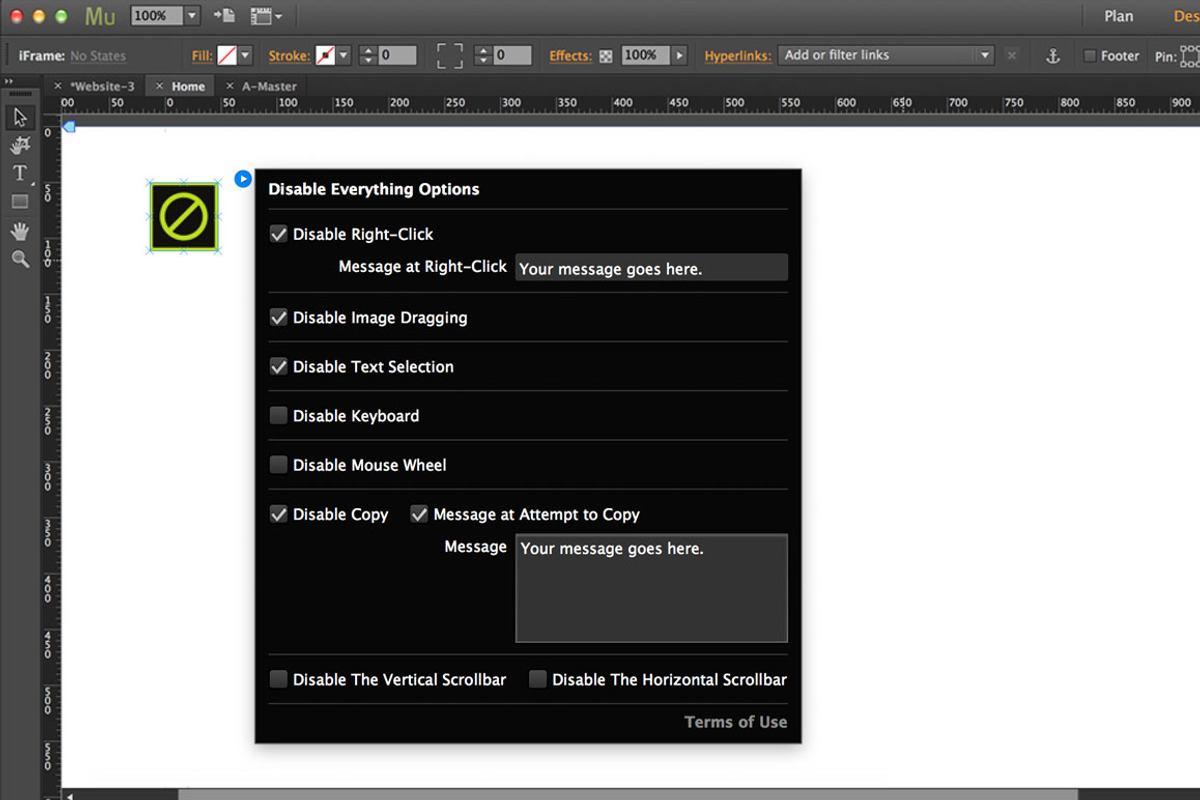Clear hyperlink with the X icon
The height and width of the screenshot is (800, 1200).
pos(1012,56)
